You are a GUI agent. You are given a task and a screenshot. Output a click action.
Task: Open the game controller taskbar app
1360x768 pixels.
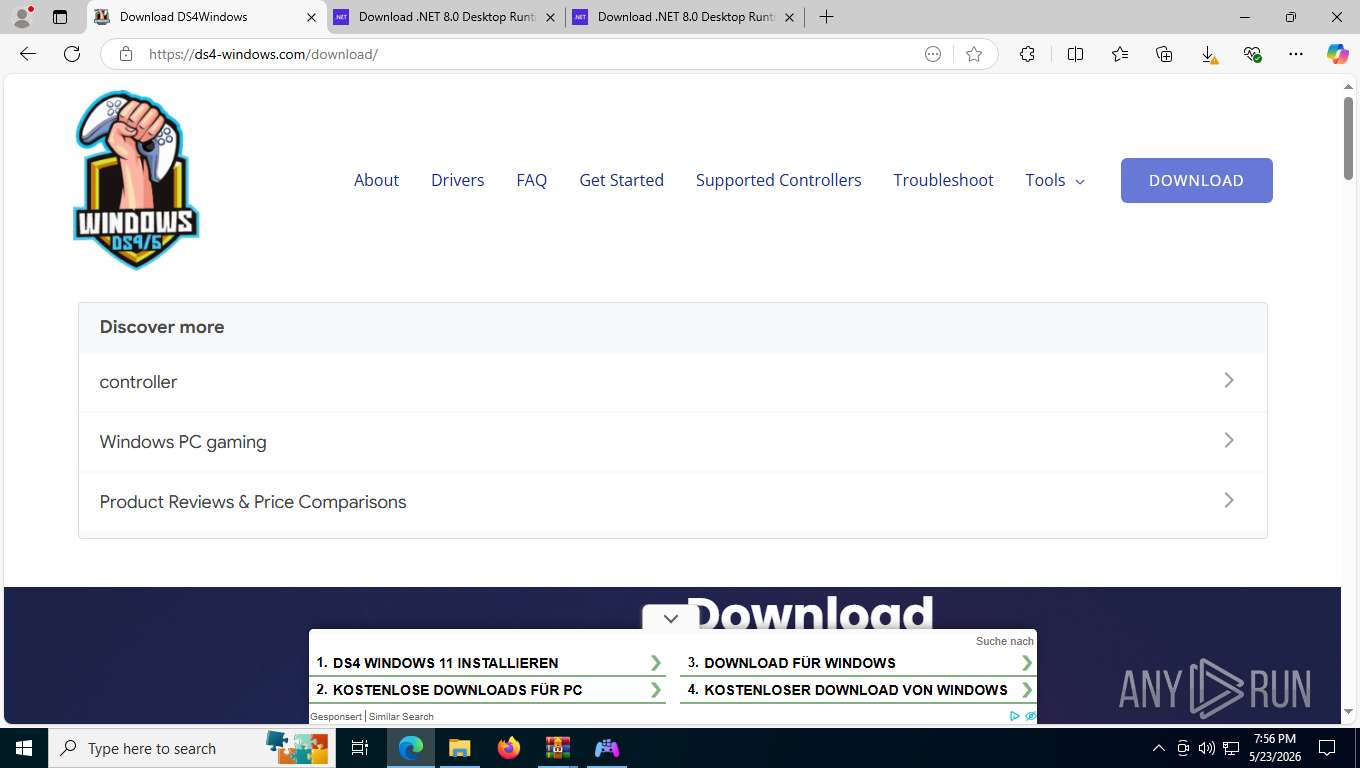point(607,748)
